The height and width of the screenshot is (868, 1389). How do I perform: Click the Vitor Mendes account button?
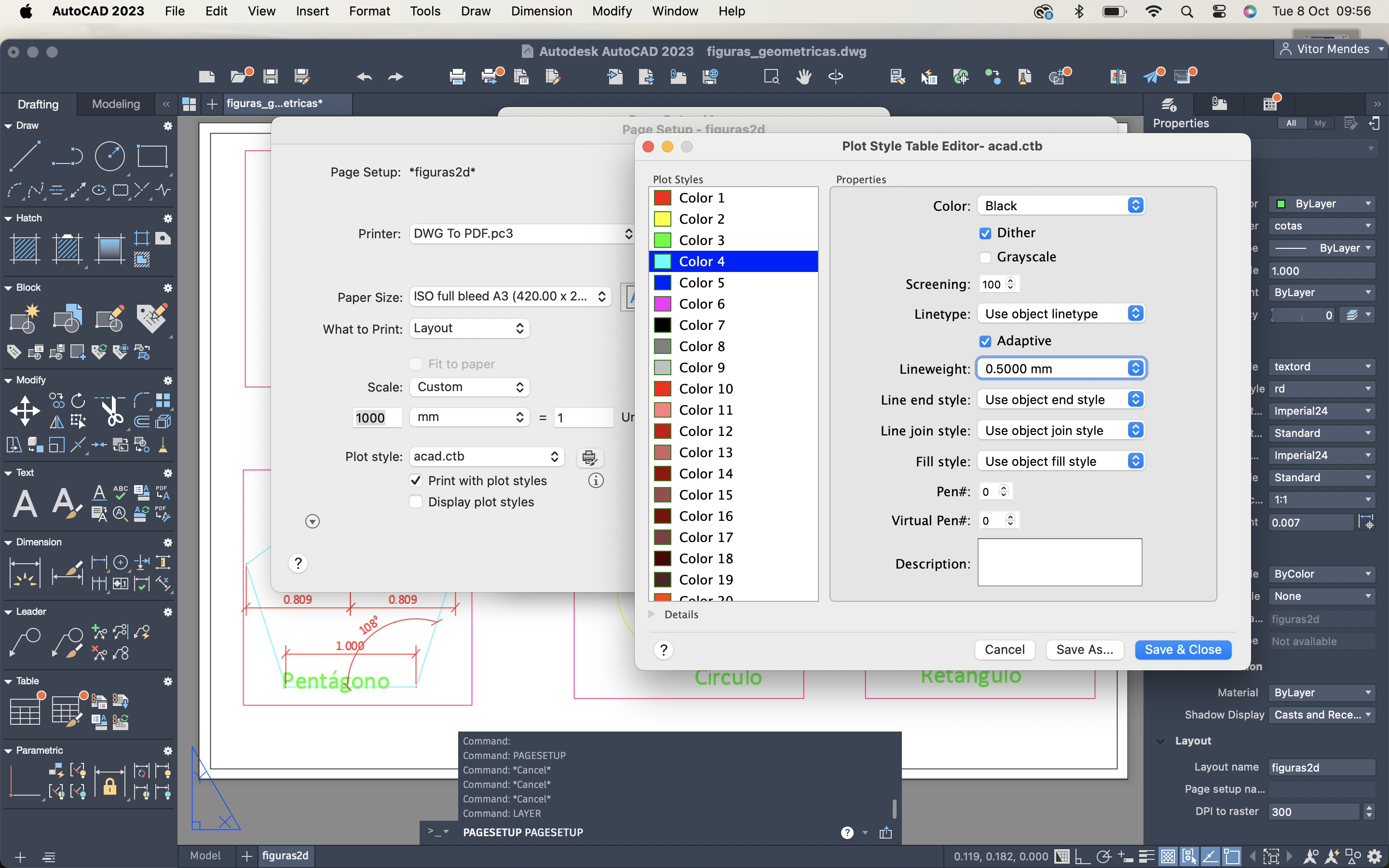point(1332,49)
